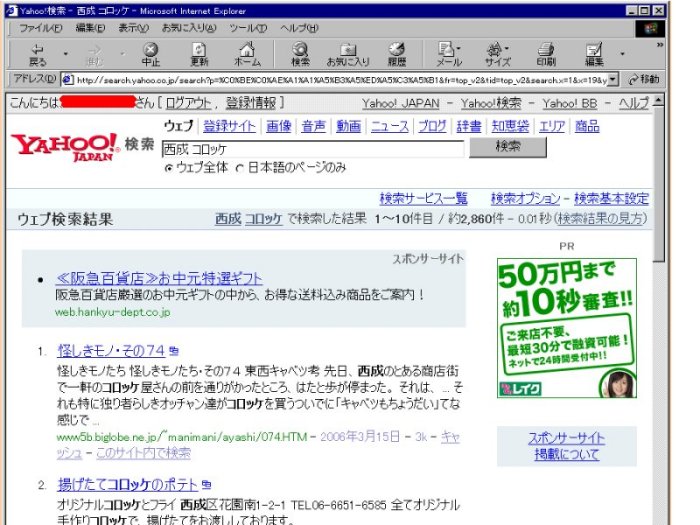Click the Print (印刷) toolbar icon
The height and width of the screenshot is (525, 700).
point(546,51)
